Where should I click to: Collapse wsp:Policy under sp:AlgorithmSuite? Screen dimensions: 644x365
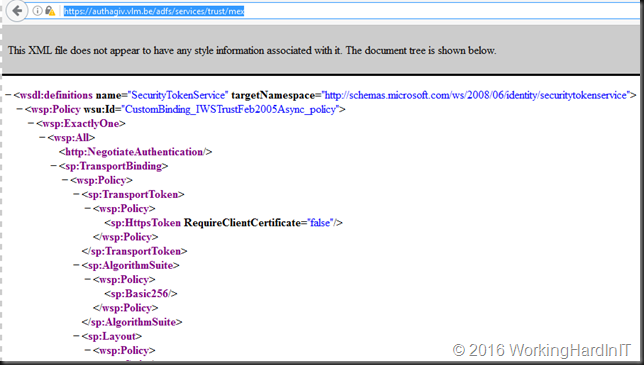pos(87,280)
